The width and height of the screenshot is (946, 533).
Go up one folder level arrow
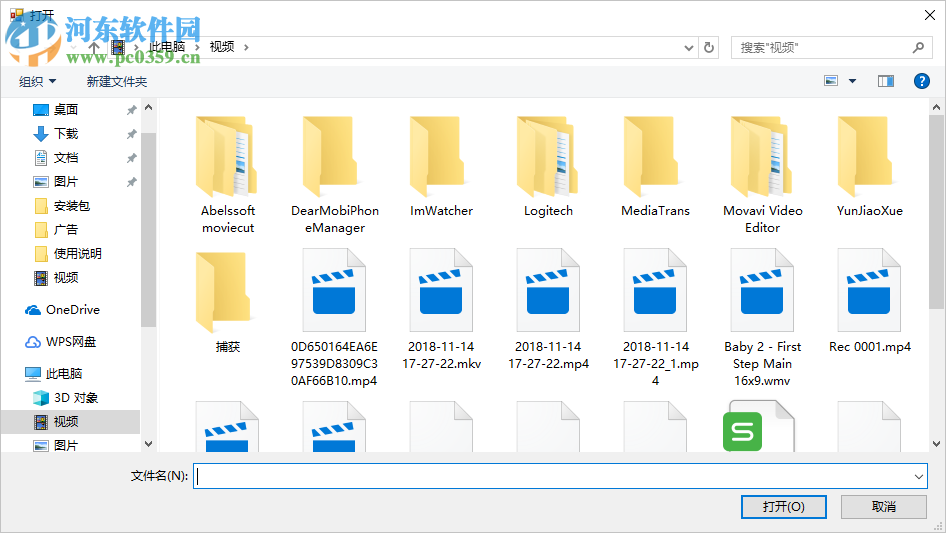94,47
